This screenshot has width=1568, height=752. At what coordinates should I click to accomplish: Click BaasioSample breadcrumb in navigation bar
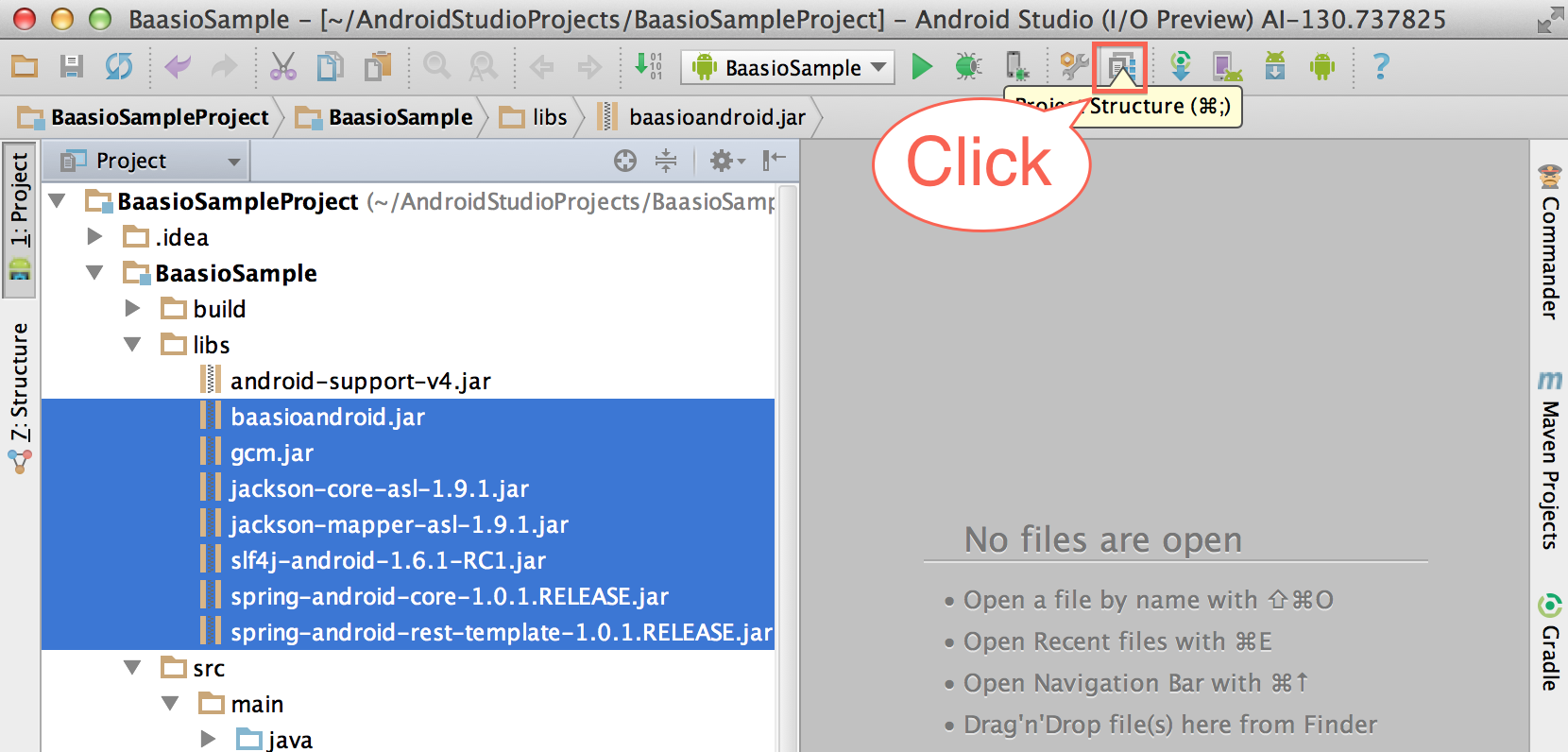click(383, 117)
